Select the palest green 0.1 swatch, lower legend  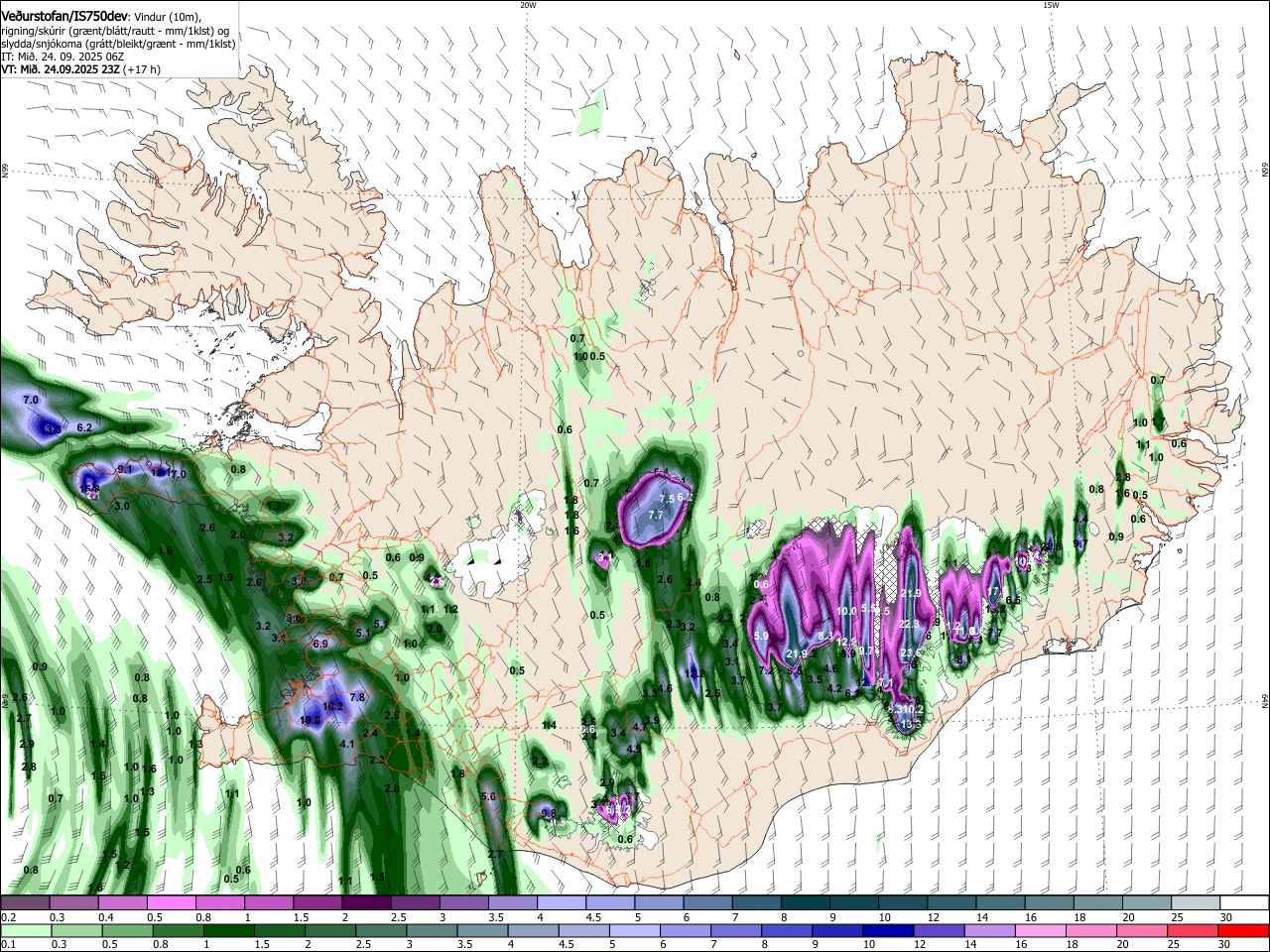pos(26,930)
